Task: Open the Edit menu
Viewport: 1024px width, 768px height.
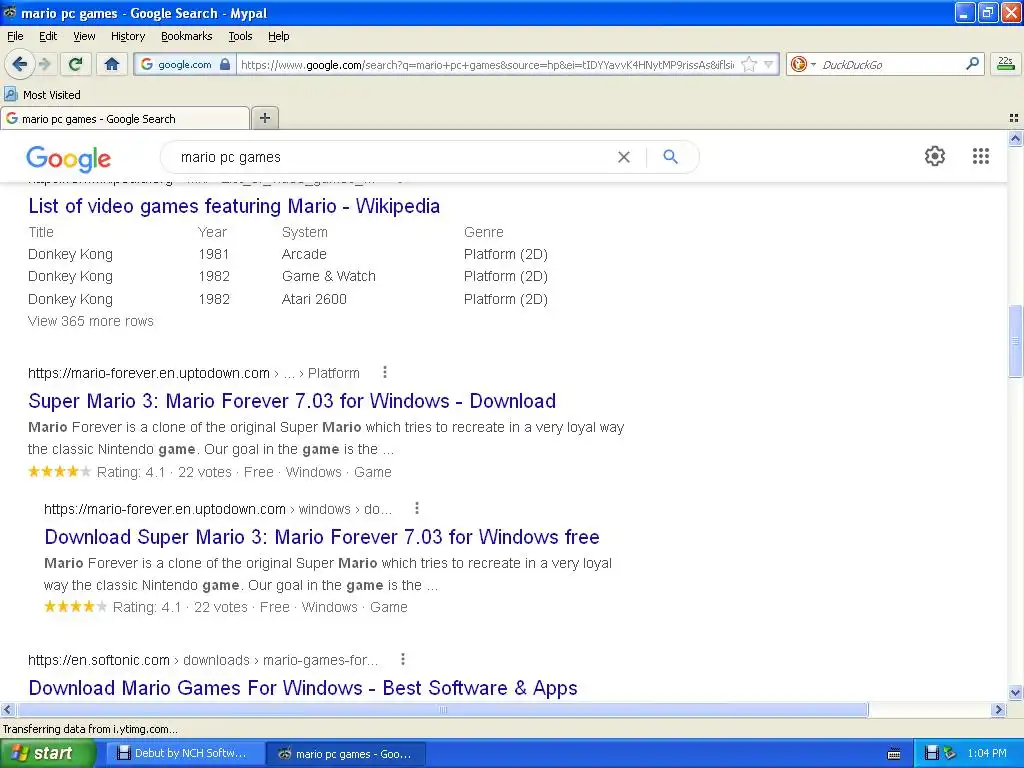Action: (x=48, y=36)
